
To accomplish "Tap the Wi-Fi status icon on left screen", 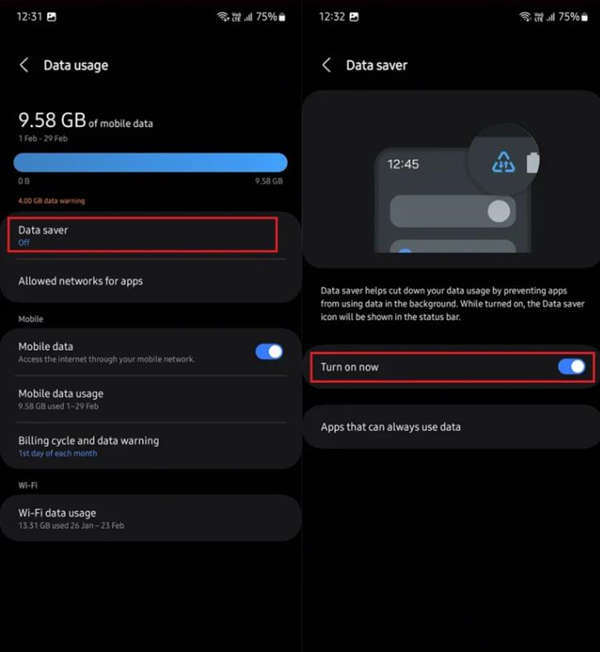I will click(223, 17).
